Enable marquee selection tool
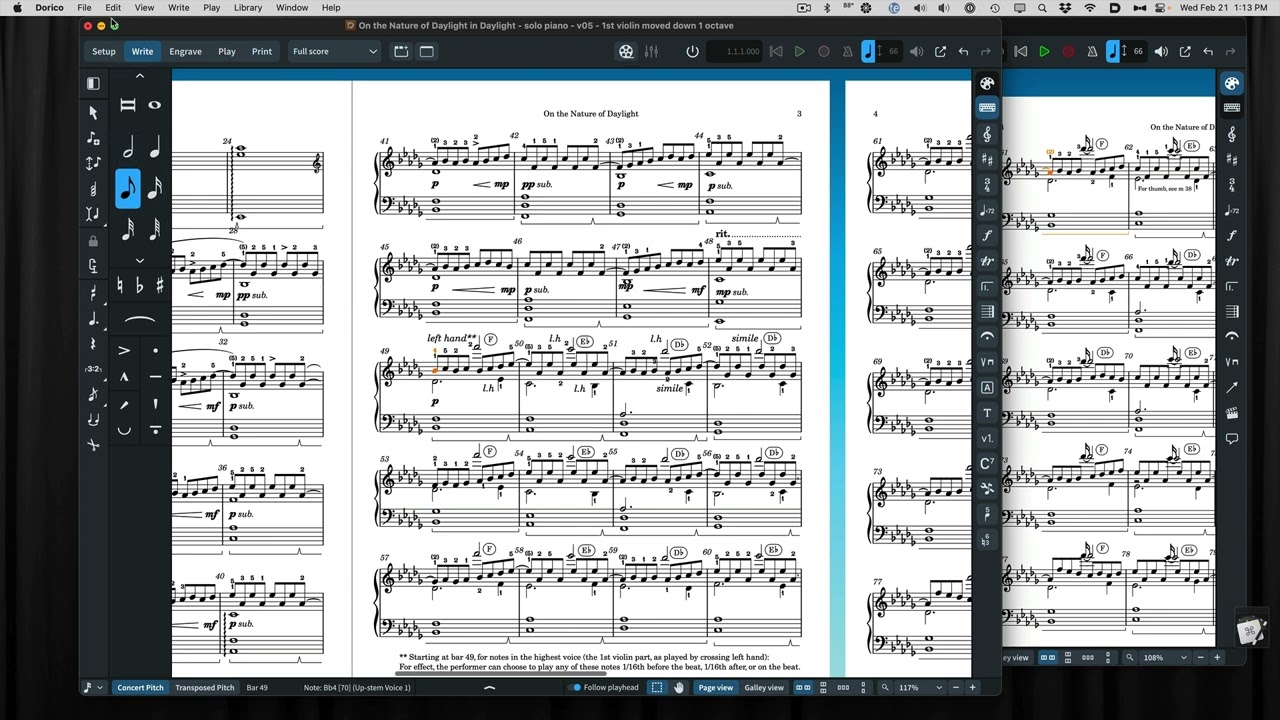 [x=656, y=687]
